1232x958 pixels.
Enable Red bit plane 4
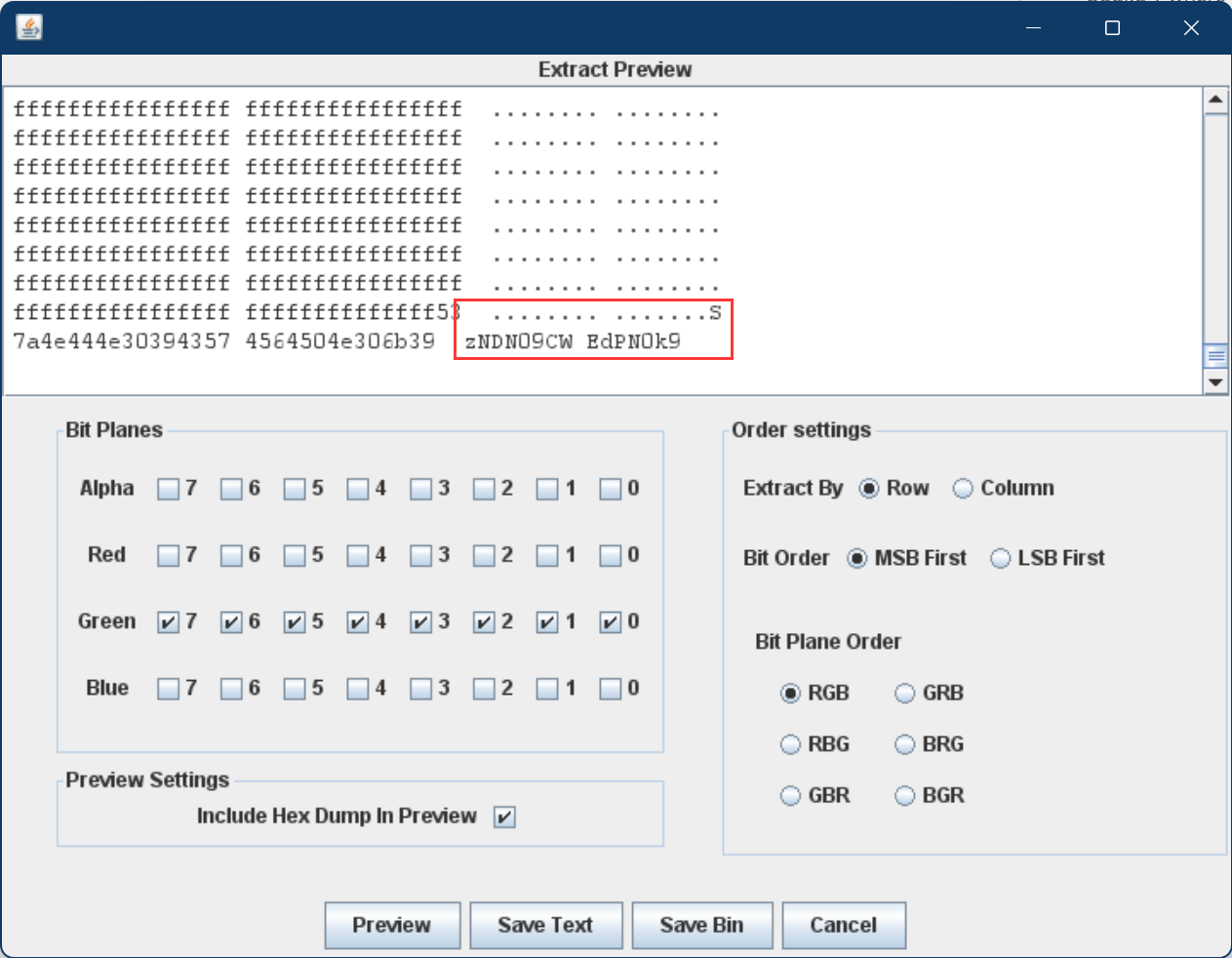(x=358, y=555)
